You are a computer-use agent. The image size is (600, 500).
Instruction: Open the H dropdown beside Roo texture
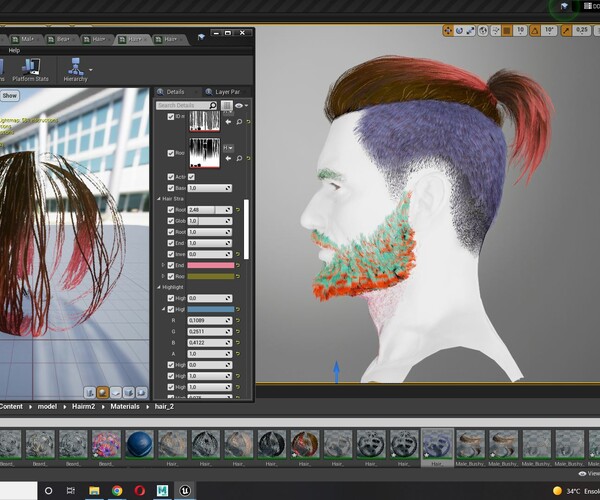(228, 148)
